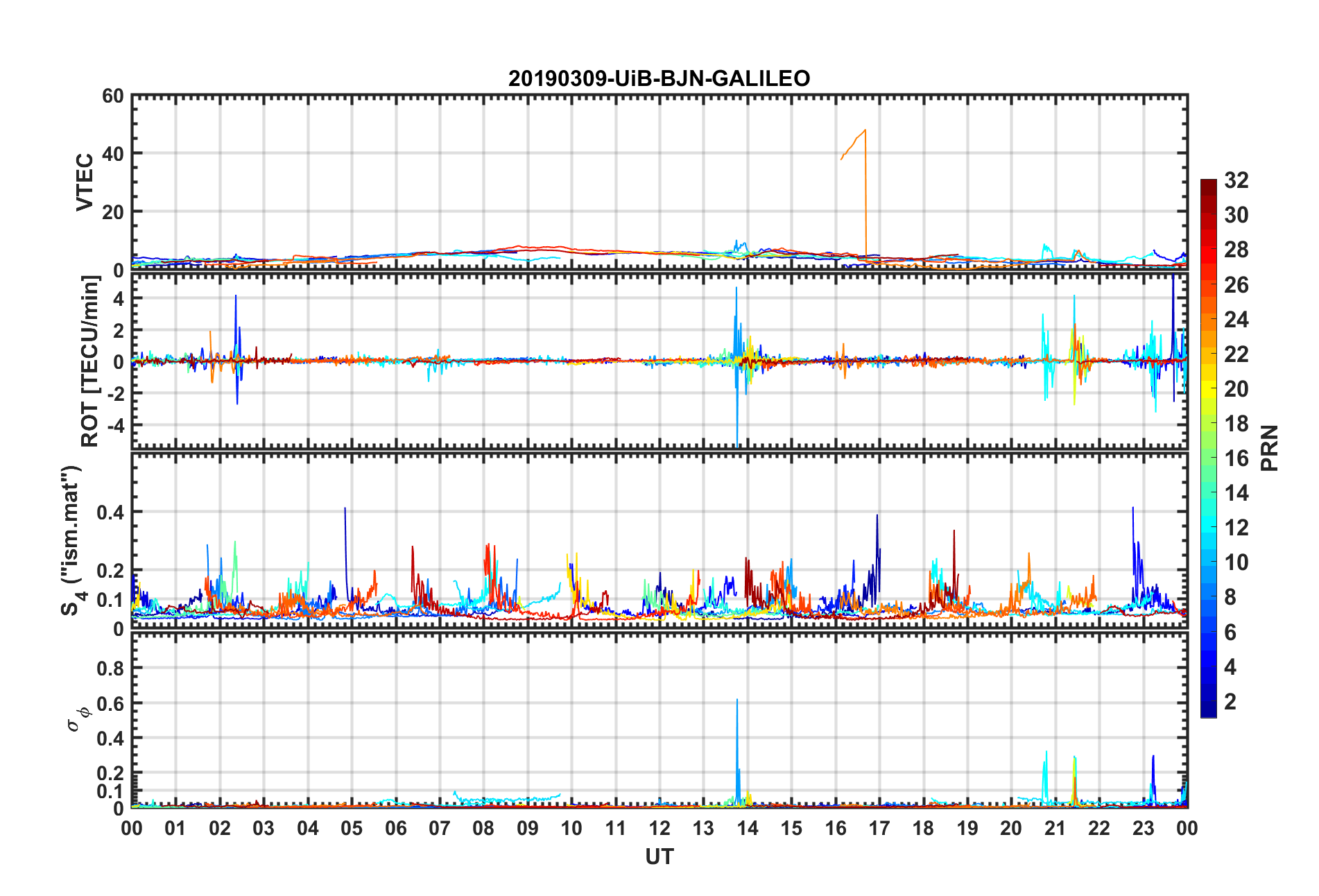This screenshot has height=896, width=1319.
Task: Click UT axis tick label 15
Action: tap(791, 828)
